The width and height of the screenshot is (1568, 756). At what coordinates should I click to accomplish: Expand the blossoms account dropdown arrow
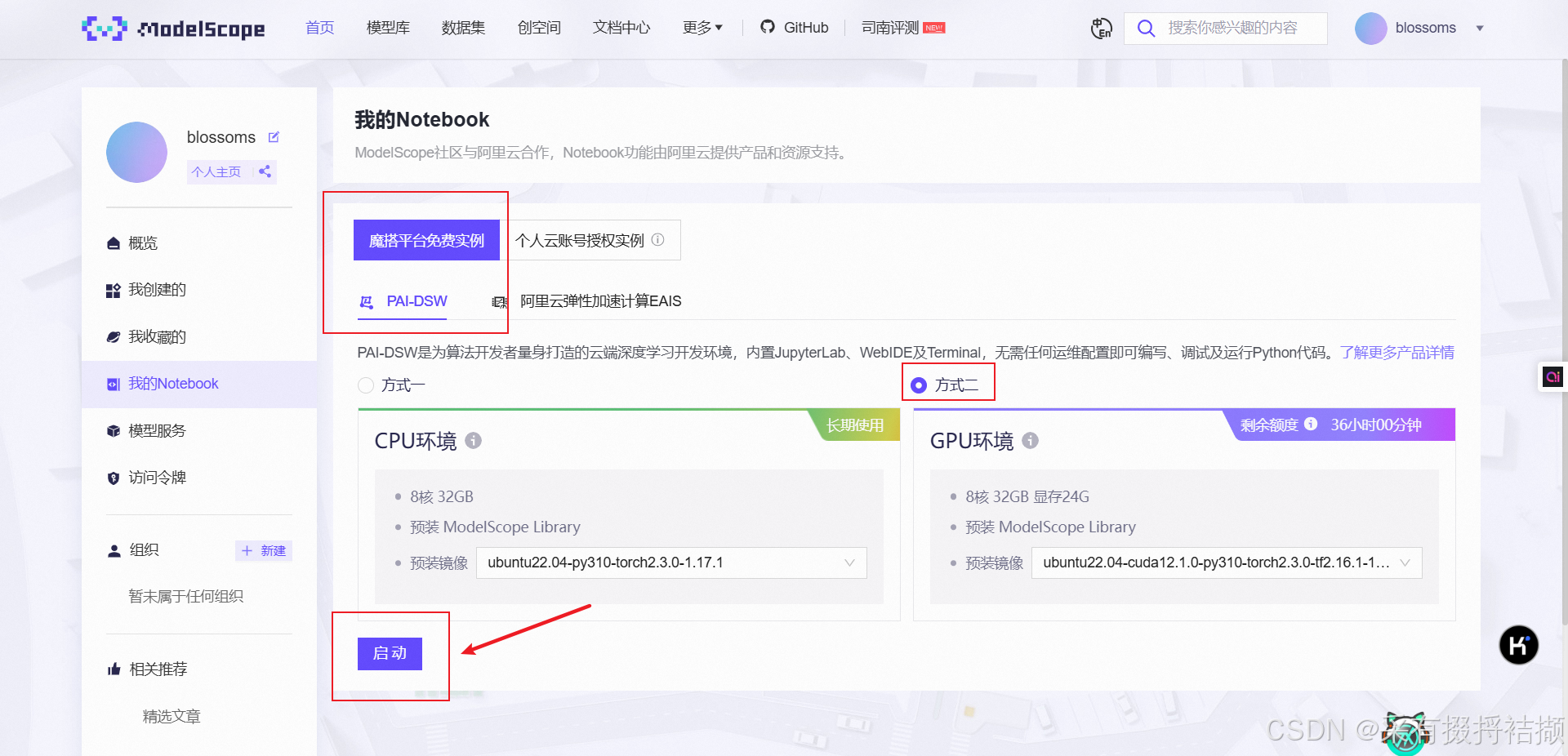1480,29
